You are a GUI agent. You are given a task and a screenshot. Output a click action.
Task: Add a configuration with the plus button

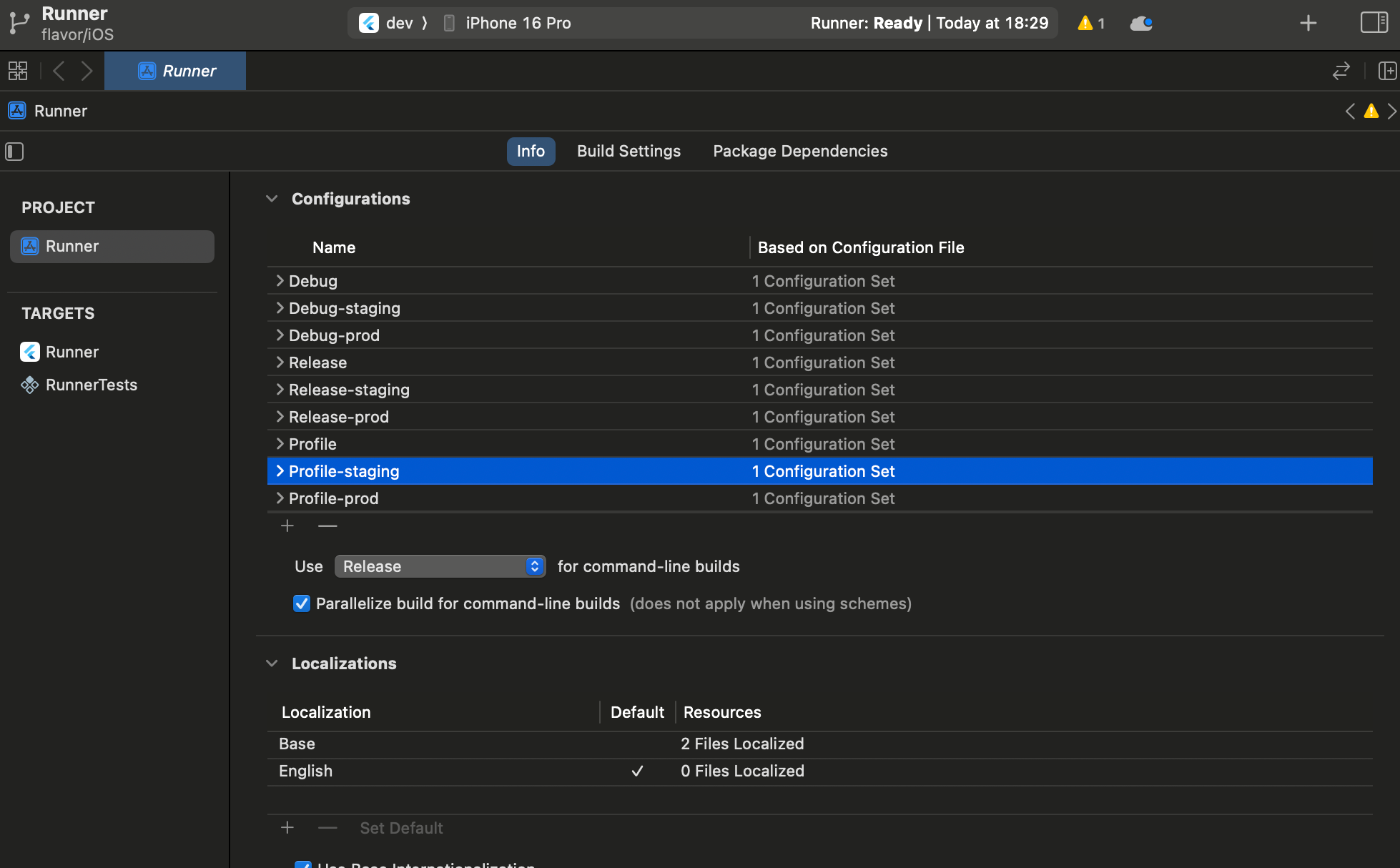coord(287,526)
